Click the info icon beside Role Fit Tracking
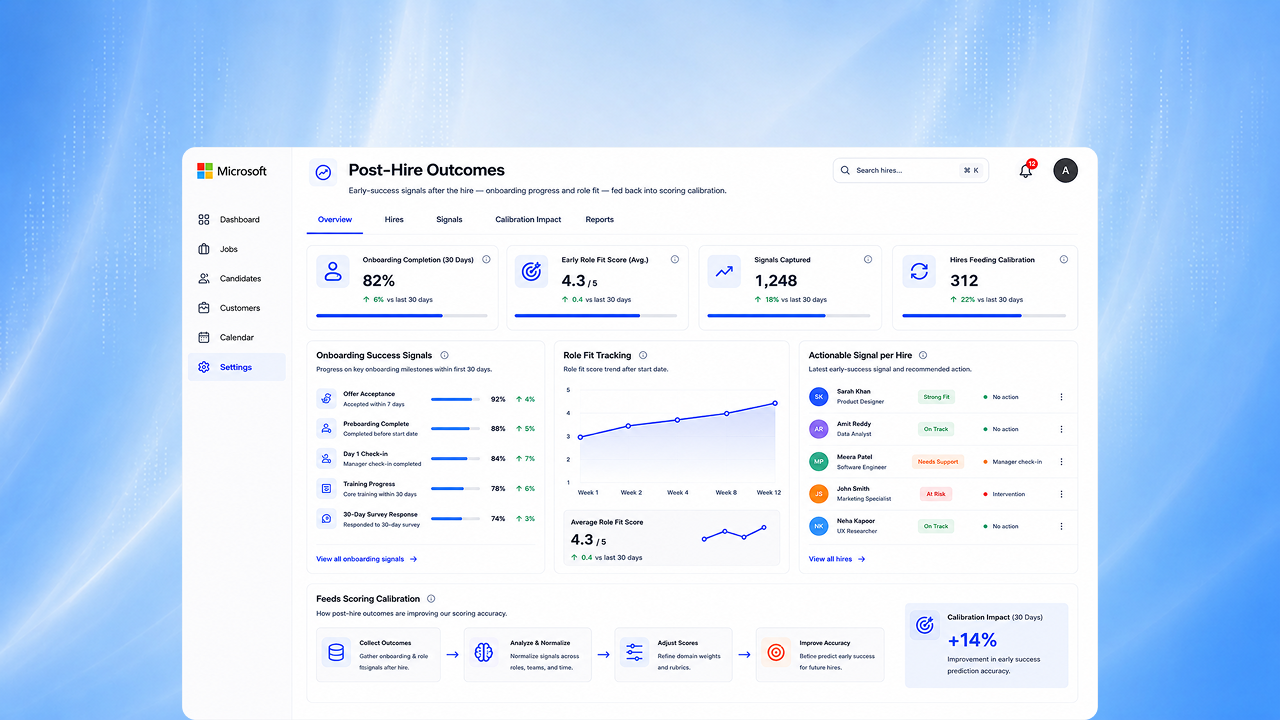 click(643, 355)
